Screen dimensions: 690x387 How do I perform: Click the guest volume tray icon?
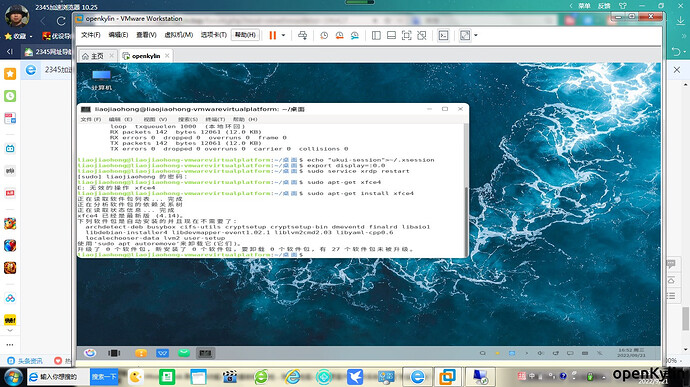(541, 353)
